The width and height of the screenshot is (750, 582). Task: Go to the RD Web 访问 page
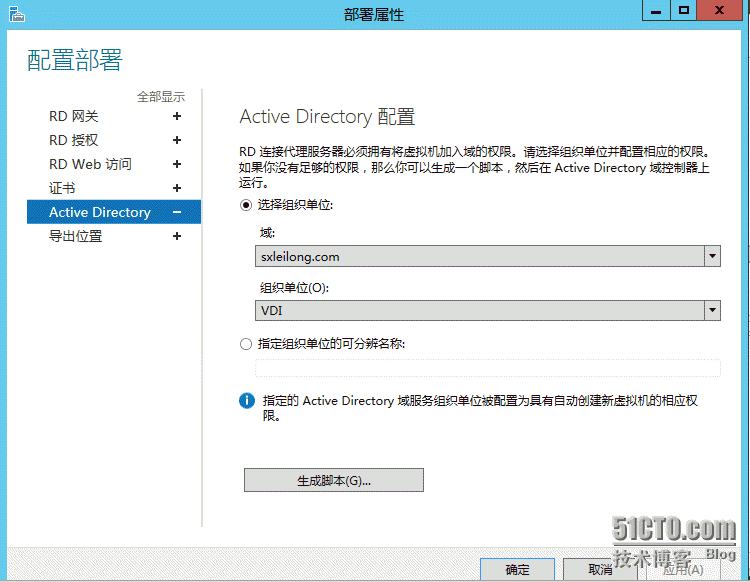[x=90, y=164]
